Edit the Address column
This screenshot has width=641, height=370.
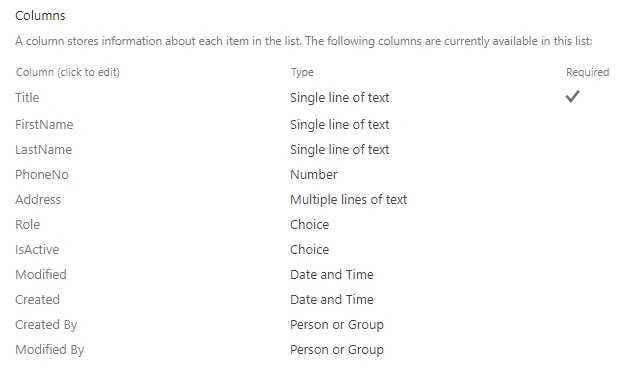click(38, 200)
